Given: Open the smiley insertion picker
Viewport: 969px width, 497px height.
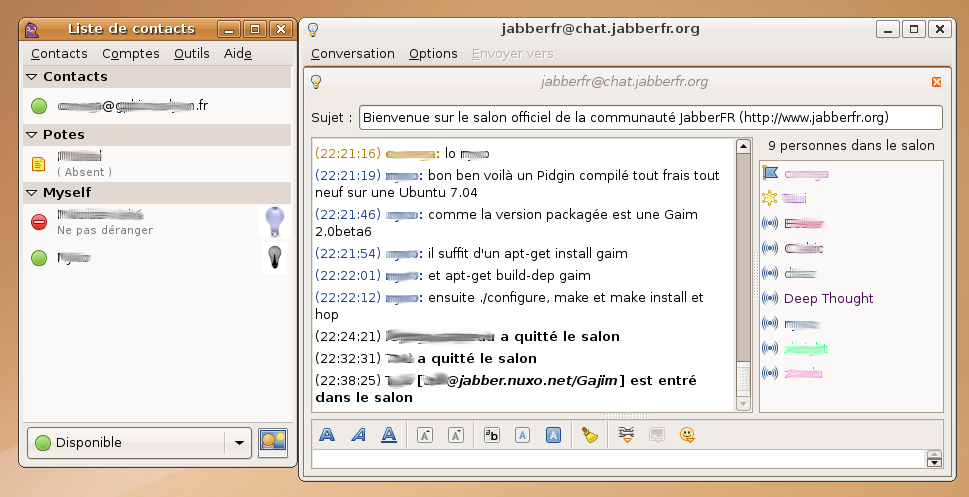Looking at the screenshot, I should pos(687,434).
